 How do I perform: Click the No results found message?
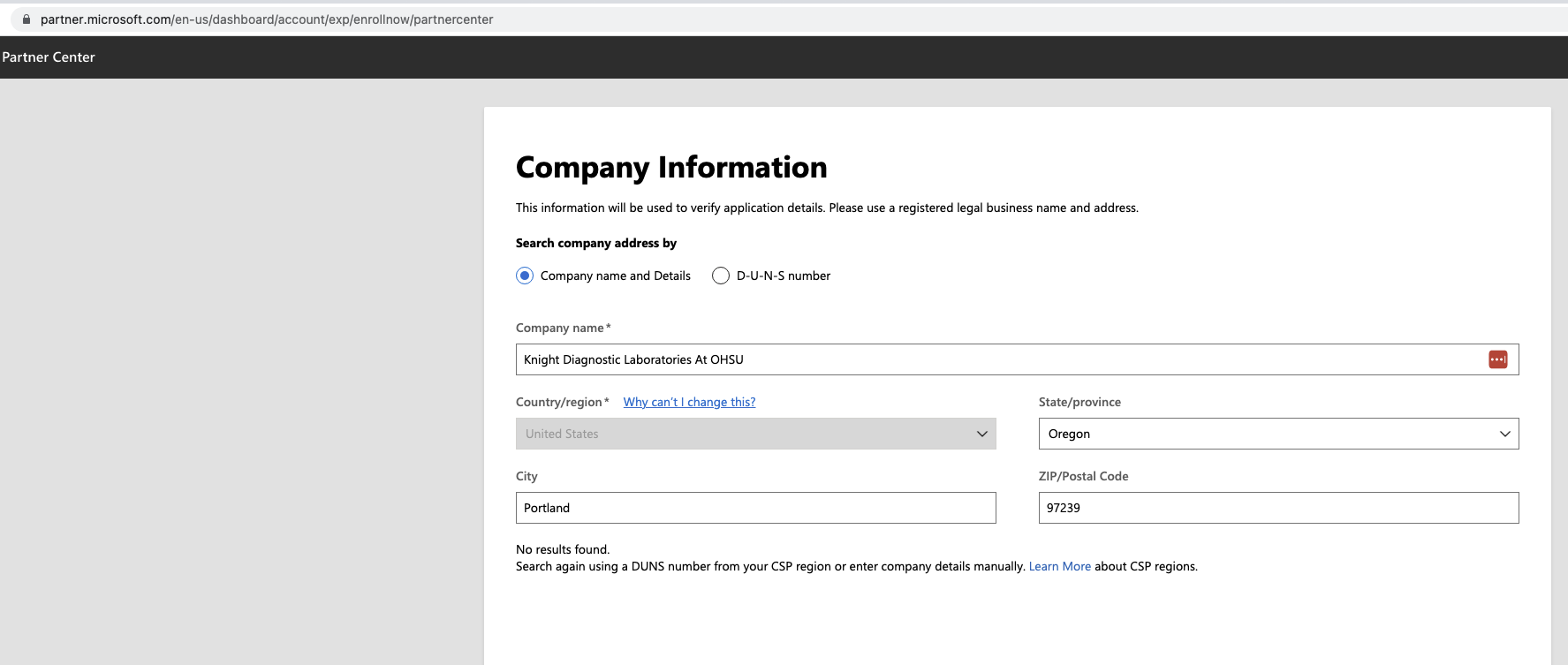click(563, 549)
